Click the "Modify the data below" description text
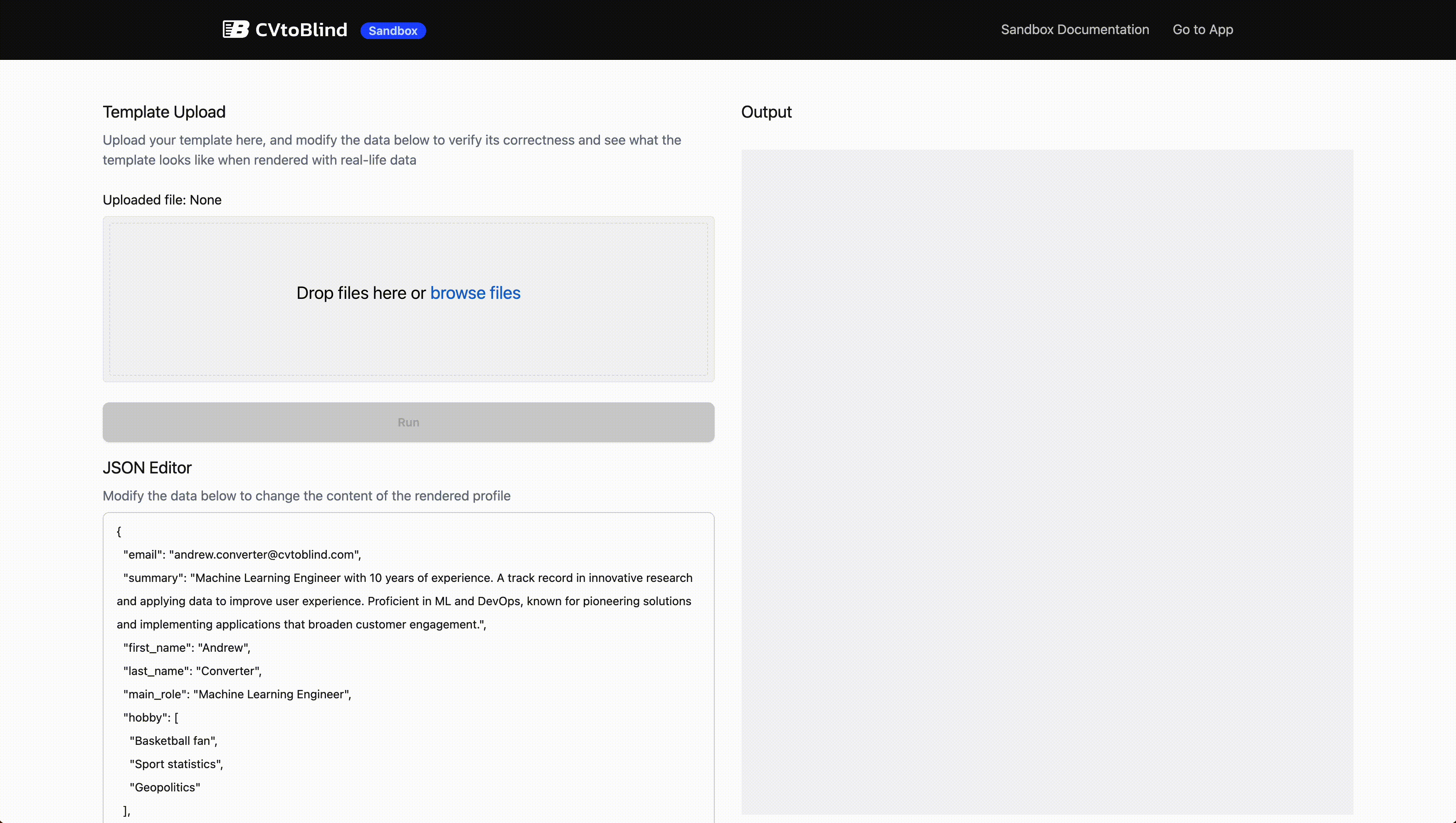1456x823 pixels. click(306, 496)
